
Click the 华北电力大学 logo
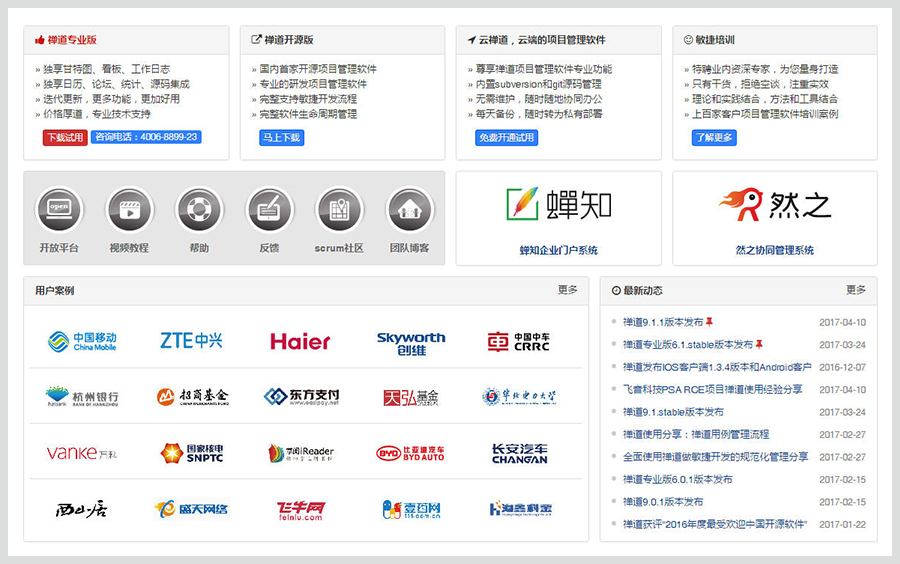(519, 396)
